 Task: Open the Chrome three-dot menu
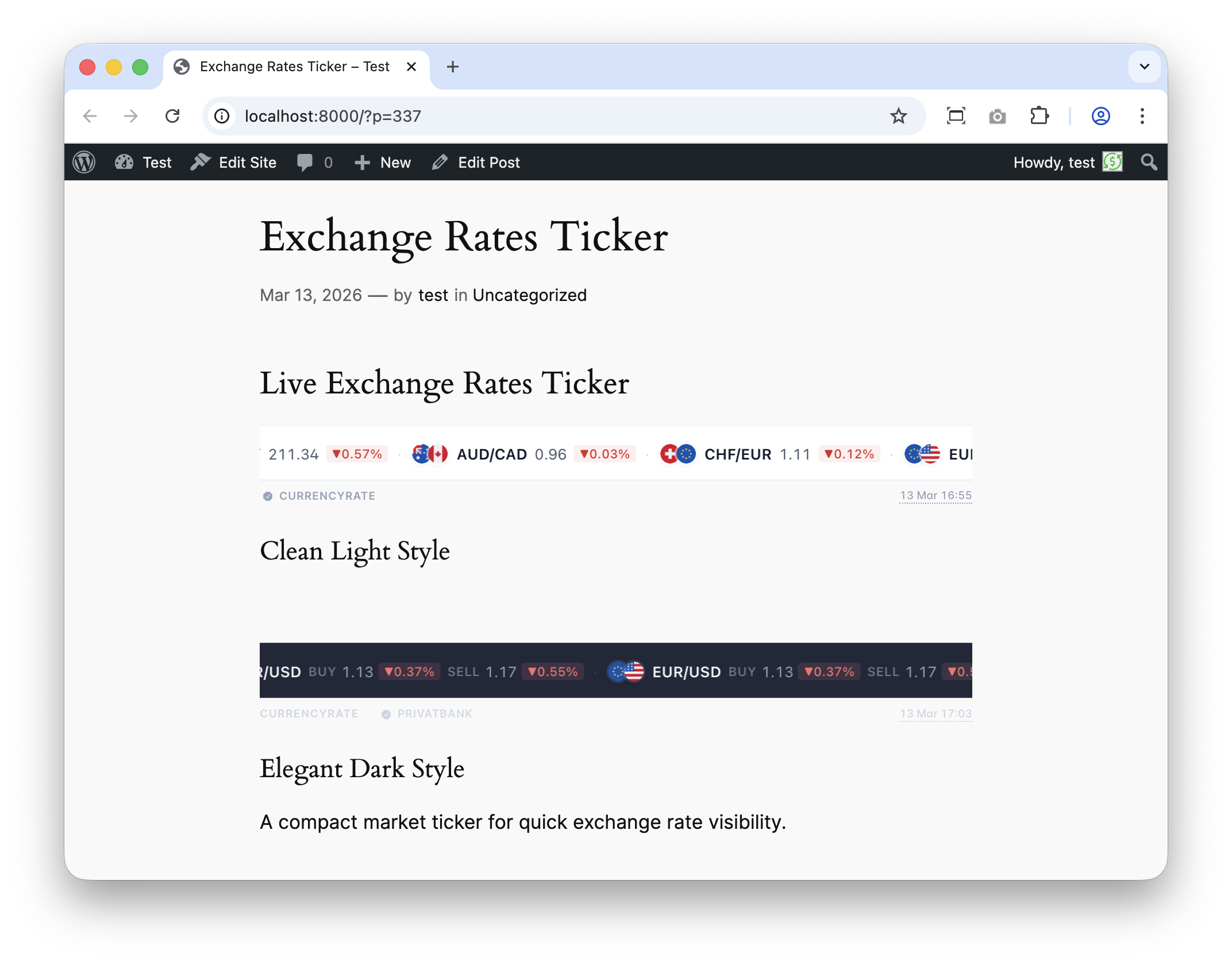pyautogui.click(x=1142, y=116)
